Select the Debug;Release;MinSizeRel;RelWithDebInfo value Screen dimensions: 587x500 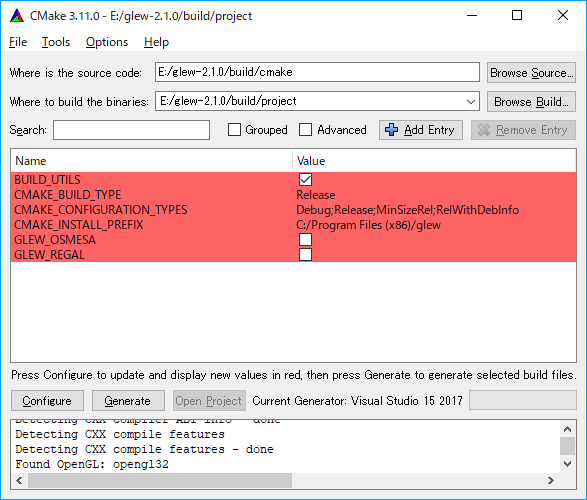coord(407,210)
